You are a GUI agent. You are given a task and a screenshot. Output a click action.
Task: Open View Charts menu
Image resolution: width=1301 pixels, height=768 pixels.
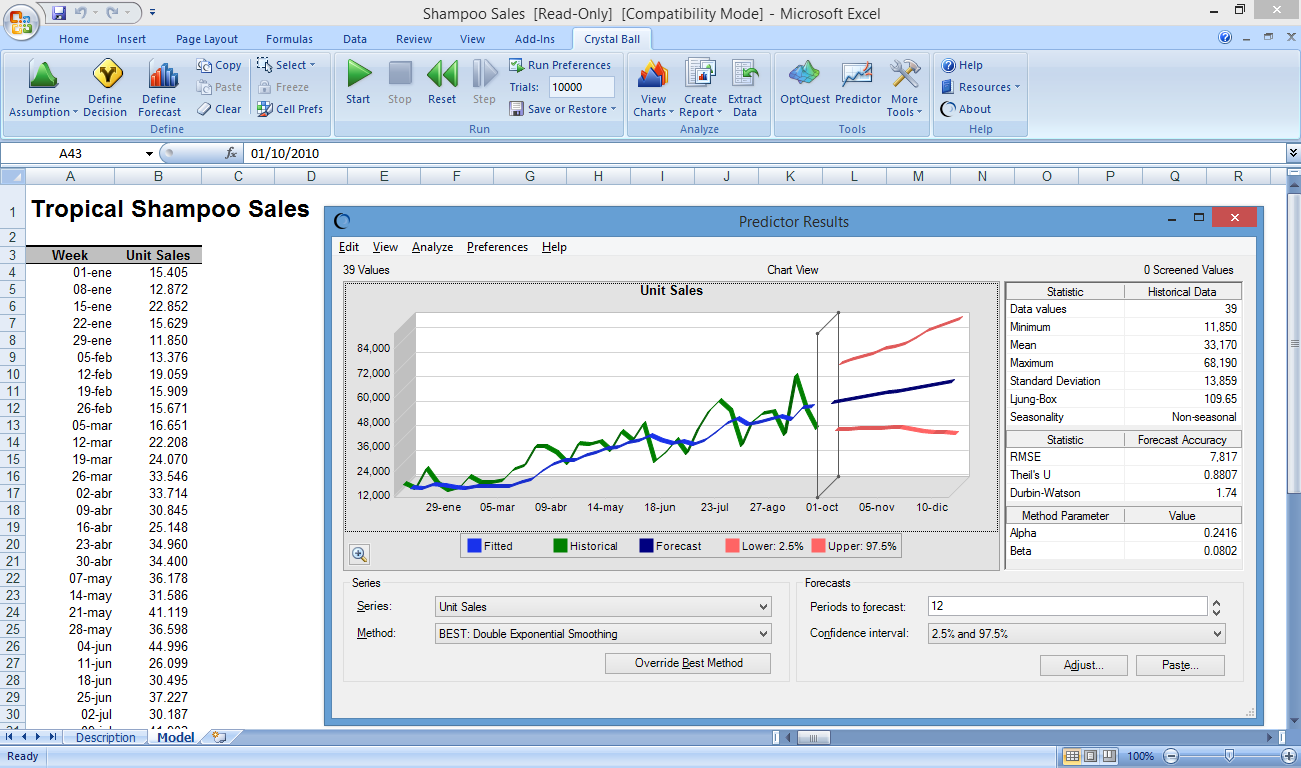pyautogui.click(x=653, y=88)
